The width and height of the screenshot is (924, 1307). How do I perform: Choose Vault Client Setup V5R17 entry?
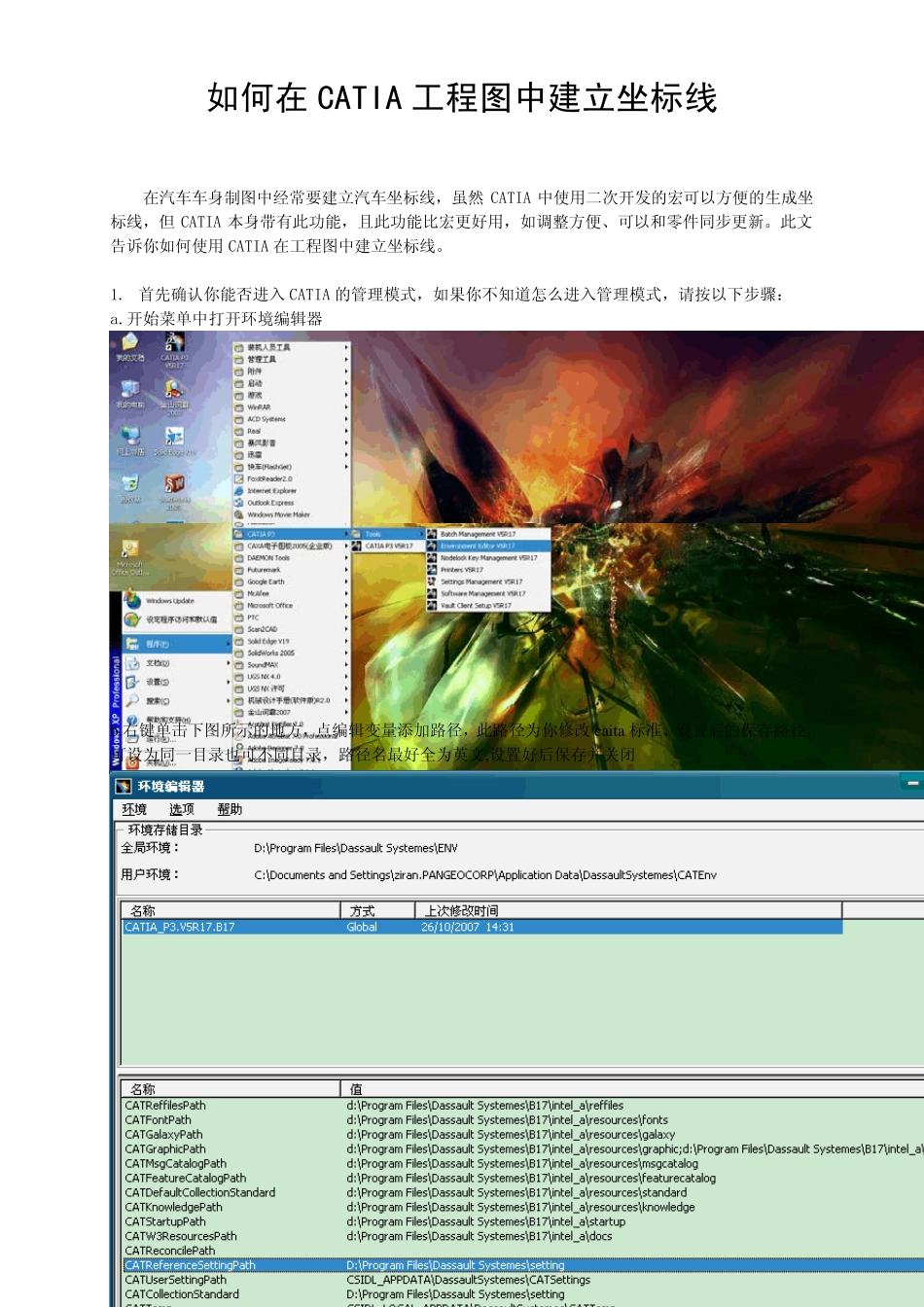pyautogui.click(x=488, y=605)
